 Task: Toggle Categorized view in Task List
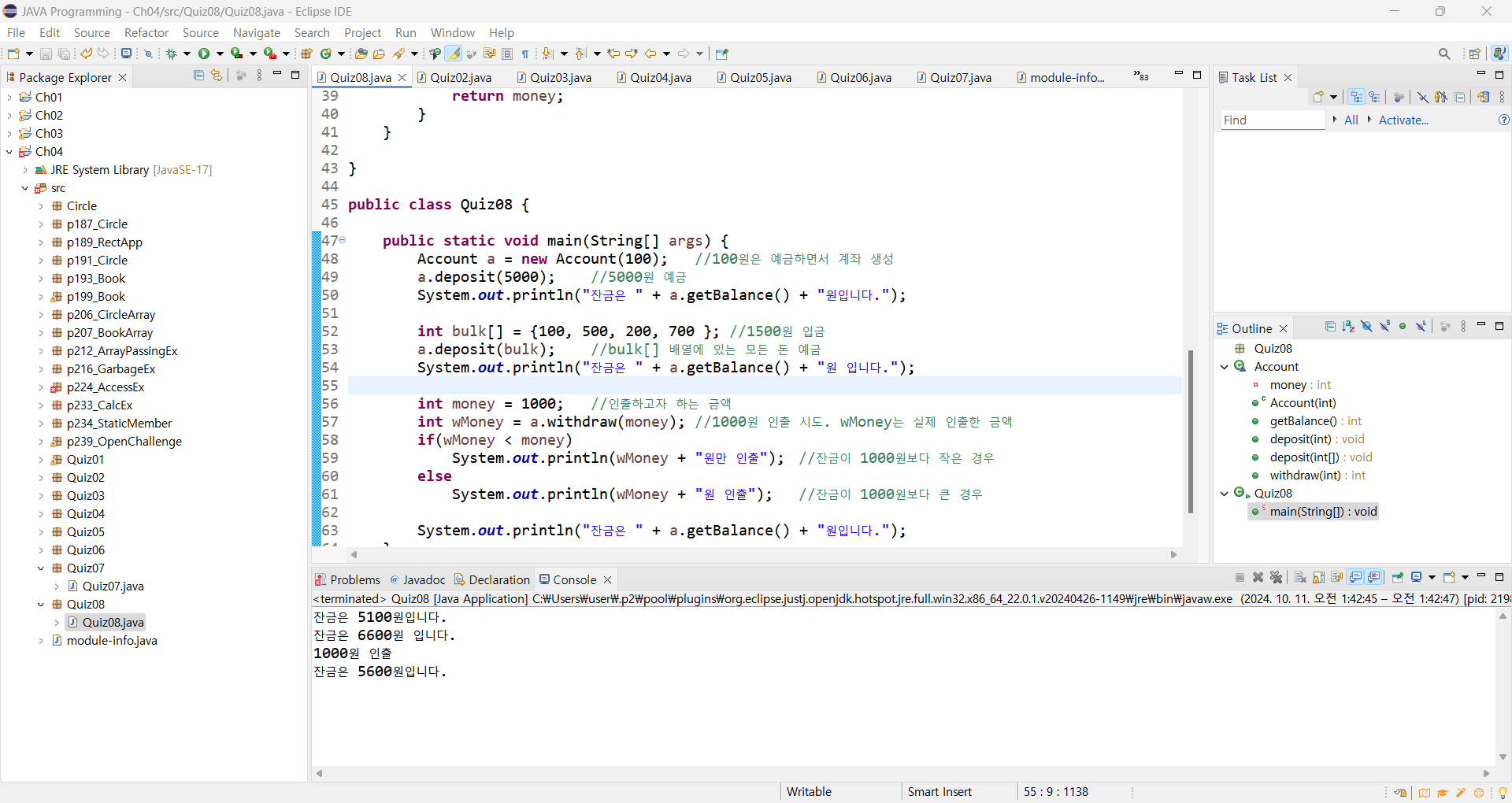(1357, 97)
